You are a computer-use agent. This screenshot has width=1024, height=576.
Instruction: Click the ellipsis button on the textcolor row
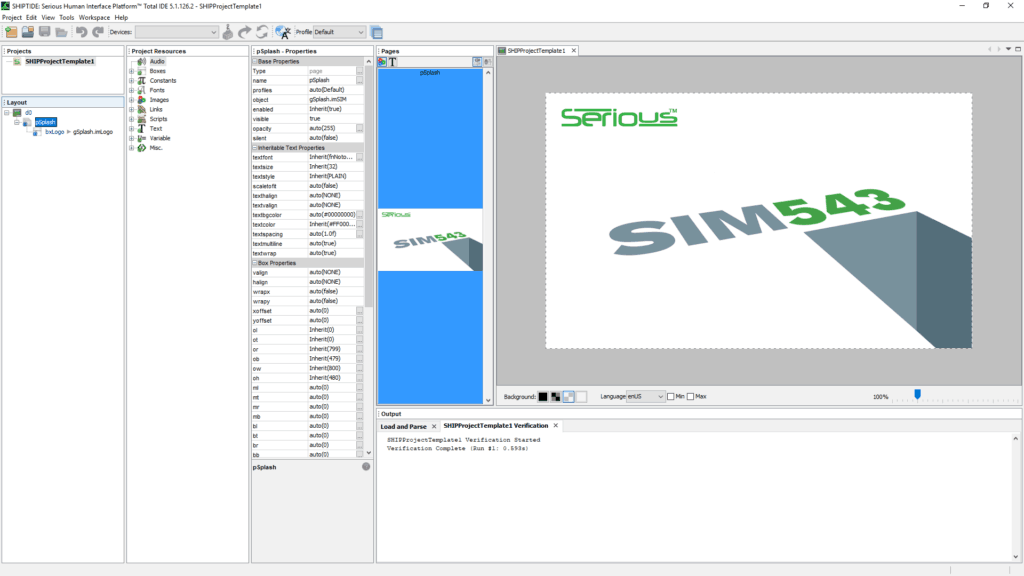point(360,224)
